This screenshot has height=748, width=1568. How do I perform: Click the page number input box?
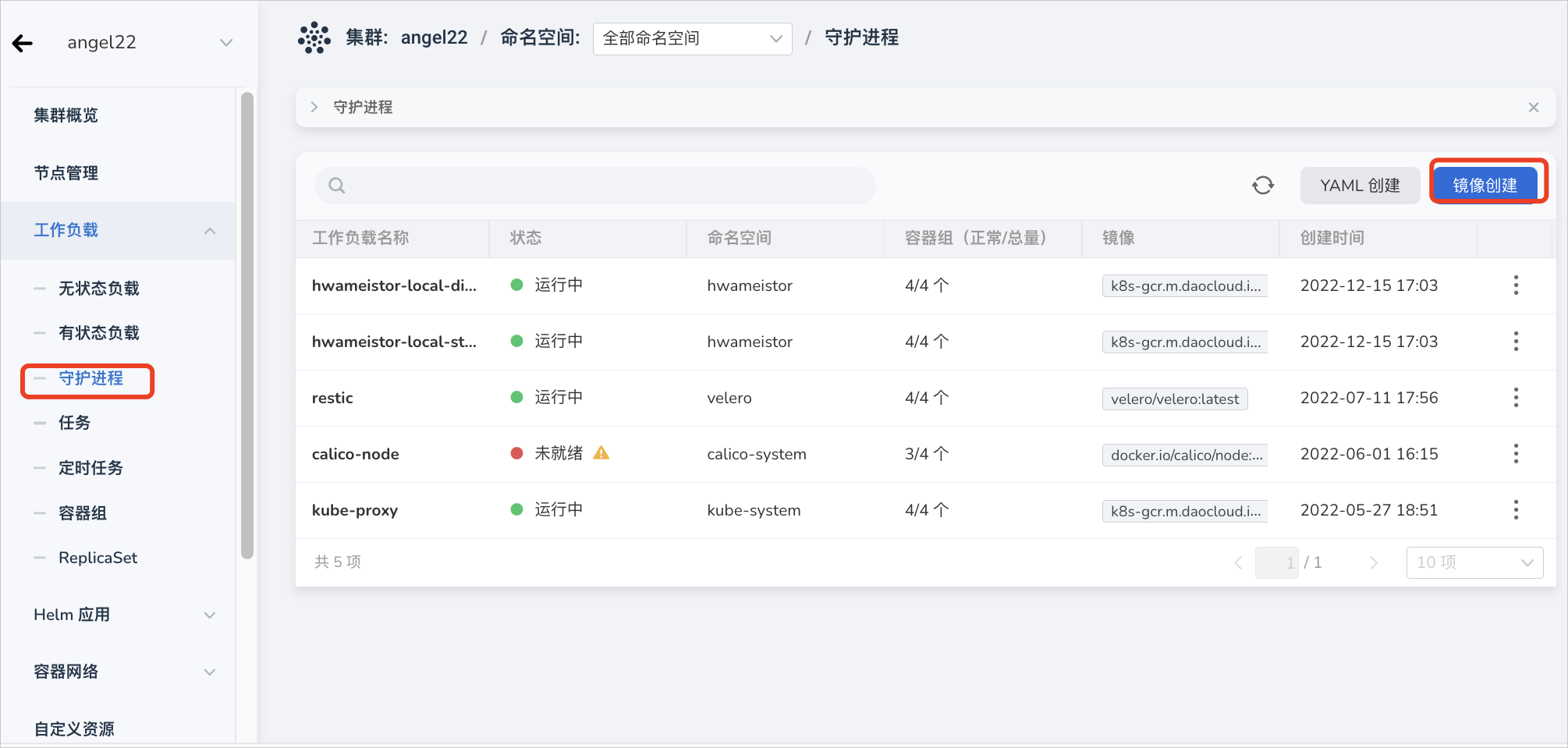1277,562
